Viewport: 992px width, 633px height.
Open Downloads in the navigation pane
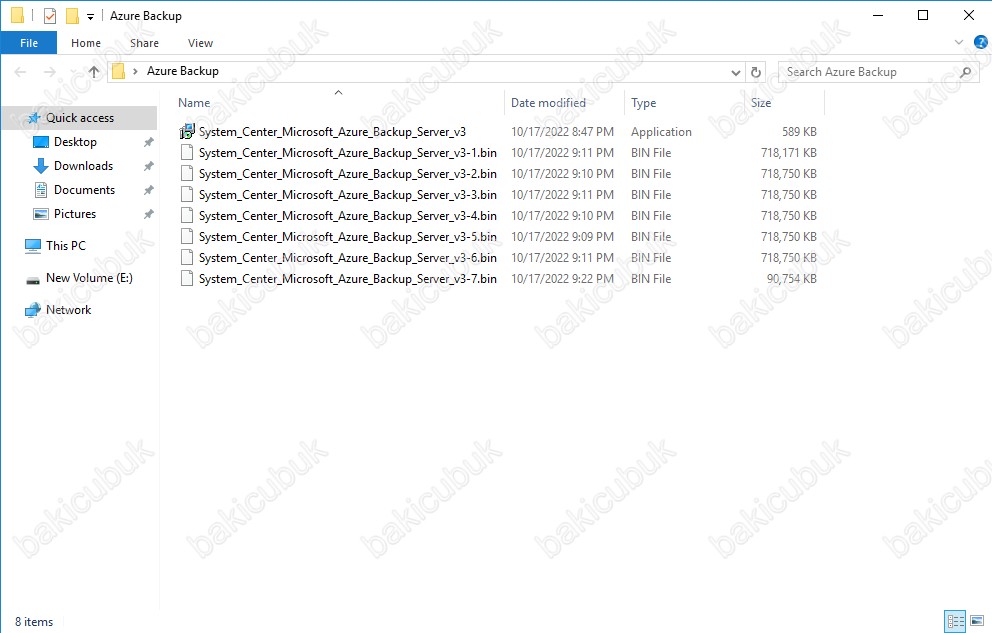[84, 166]
